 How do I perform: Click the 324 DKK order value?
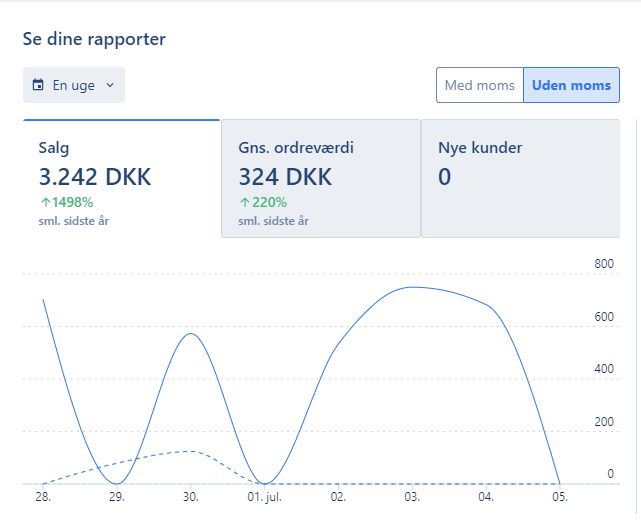(x=284, y=177)
